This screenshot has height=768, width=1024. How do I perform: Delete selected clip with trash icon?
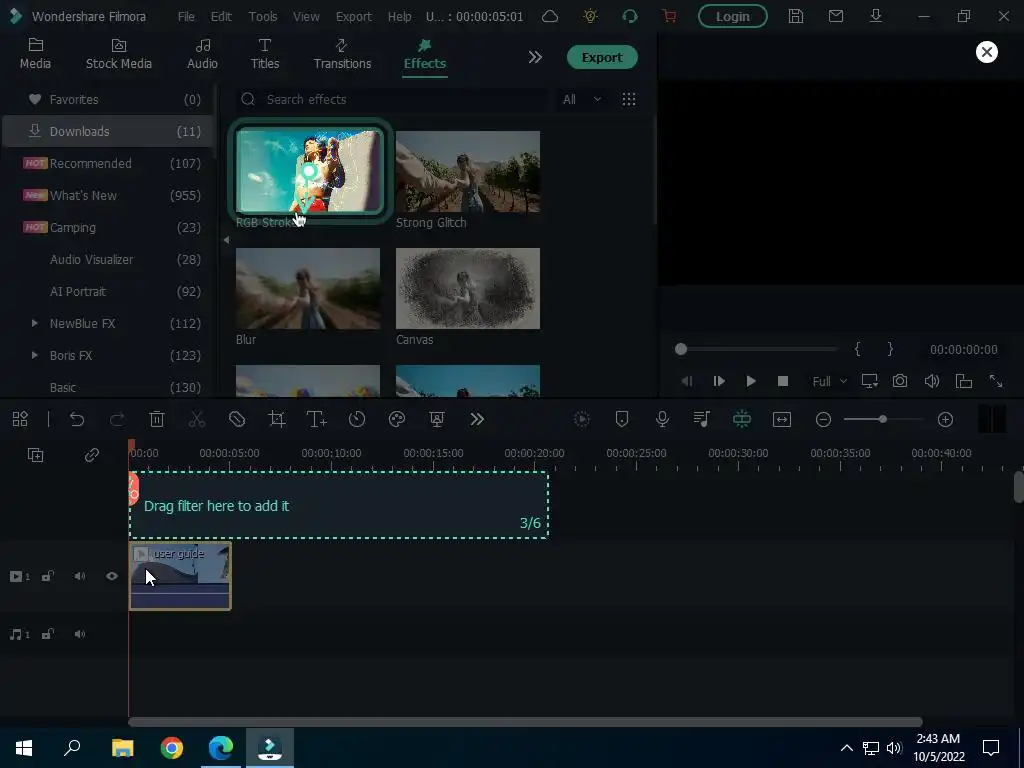click(157, 419)
